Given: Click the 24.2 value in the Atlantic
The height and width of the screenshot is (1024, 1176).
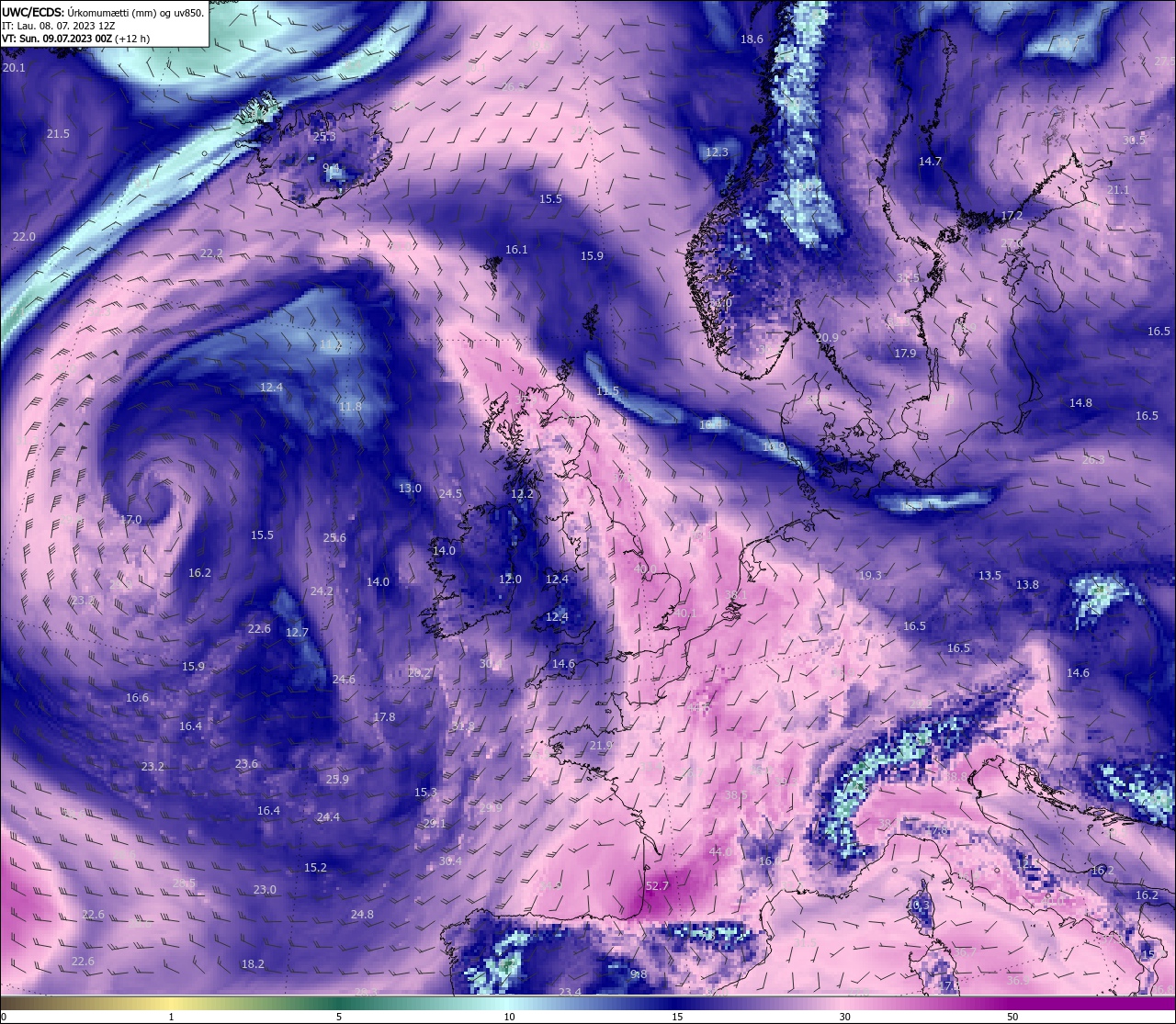Looking at the screenshot, I should pos(322,591).
